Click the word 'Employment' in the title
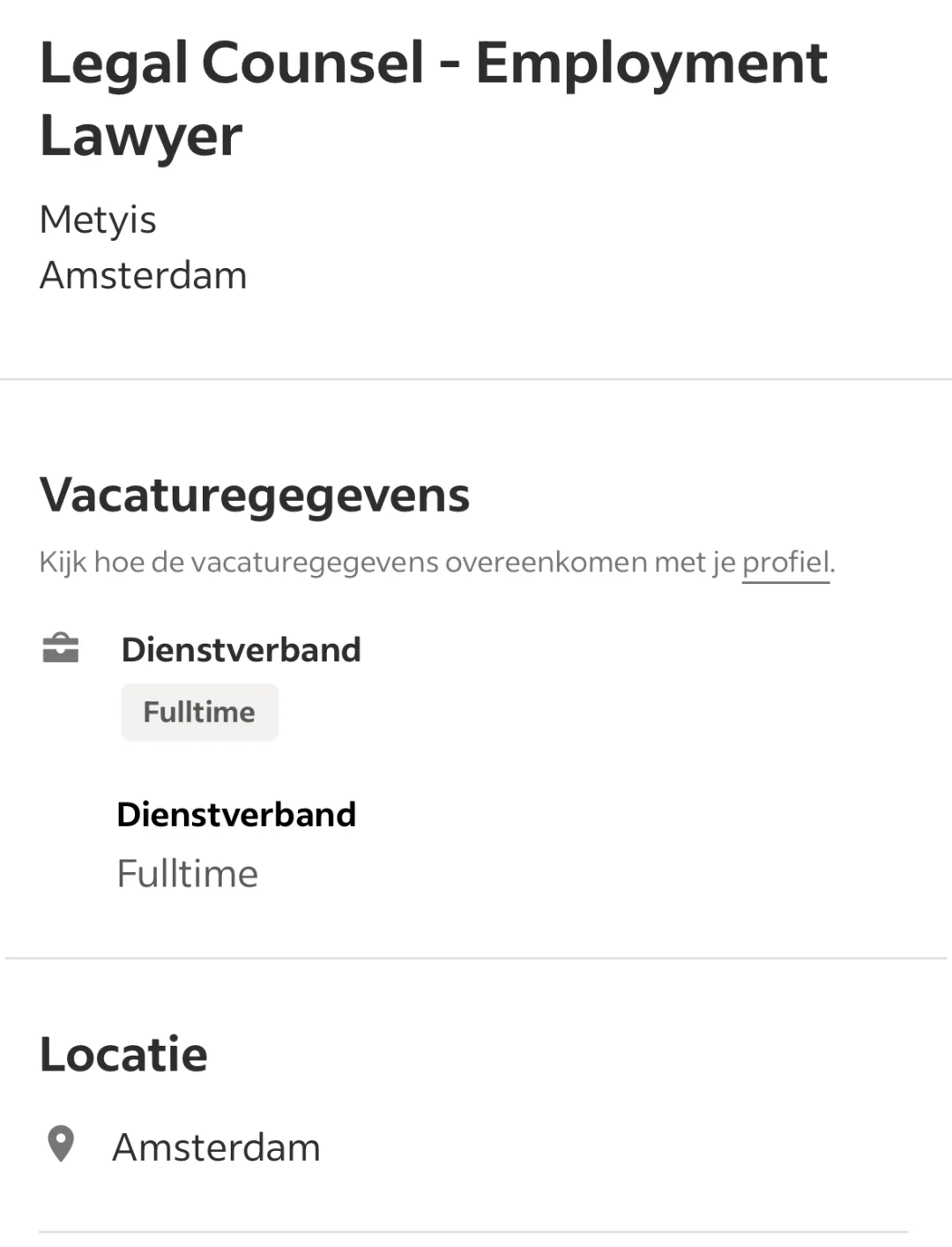 pyautogui.click(x=651, y=63)
